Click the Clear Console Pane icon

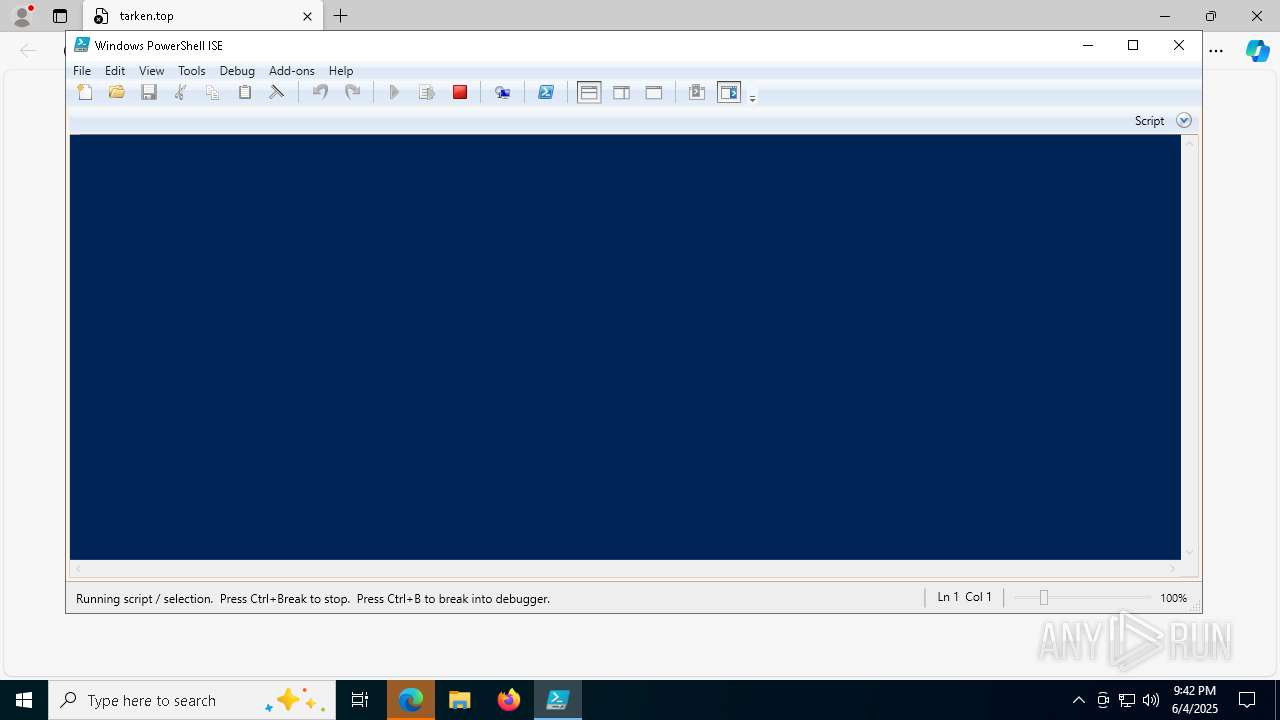tap(277, 92)
